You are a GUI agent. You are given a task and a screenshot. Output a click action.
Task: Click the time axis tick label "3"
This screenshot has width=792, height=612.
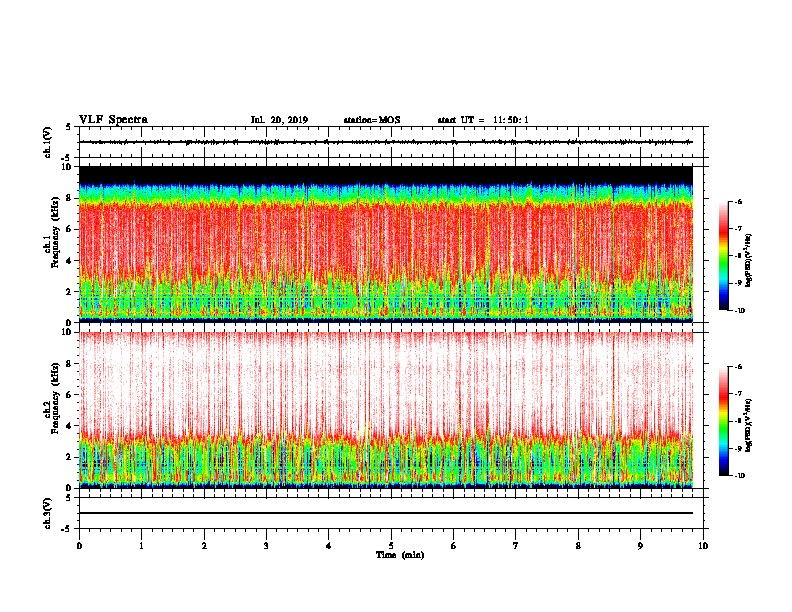point(266,546)
